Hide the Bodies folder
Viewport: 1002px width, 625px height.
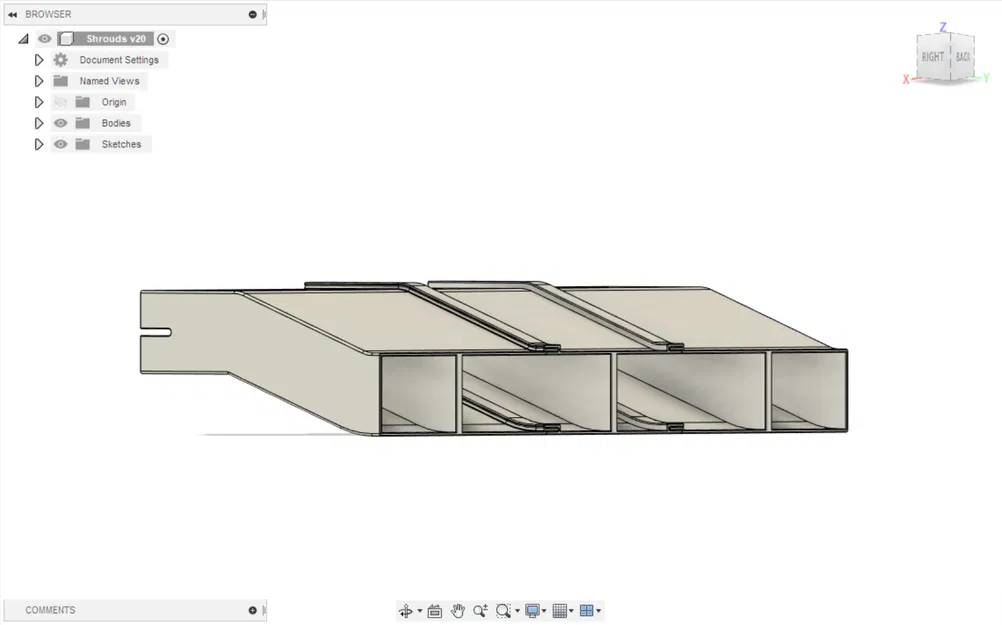pyautogui.click(x=59, y=123)
